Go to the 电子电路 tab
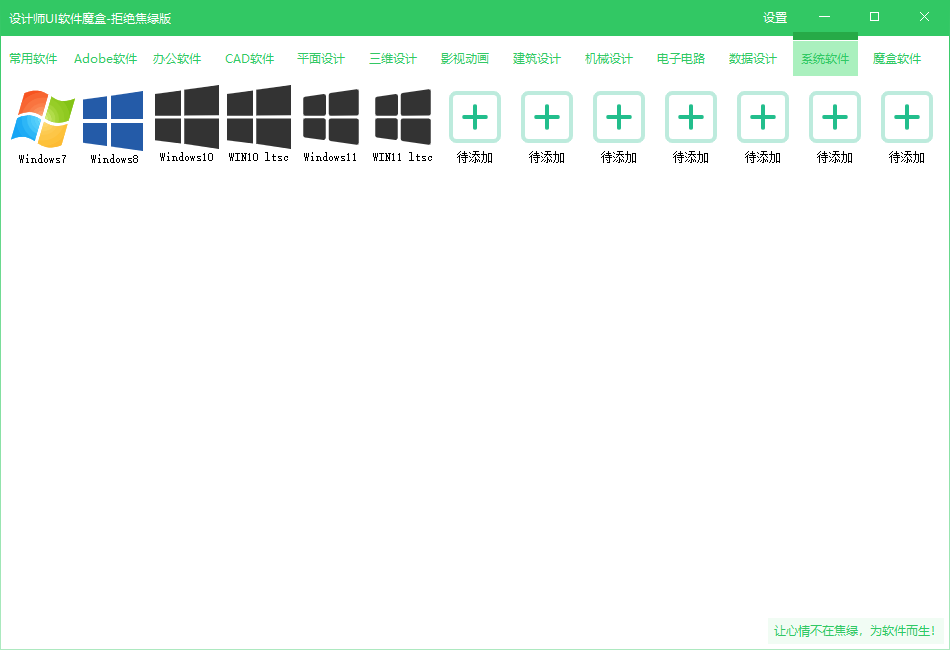The height and width of the screenshot is (650, 950). (x=681, y=59)
